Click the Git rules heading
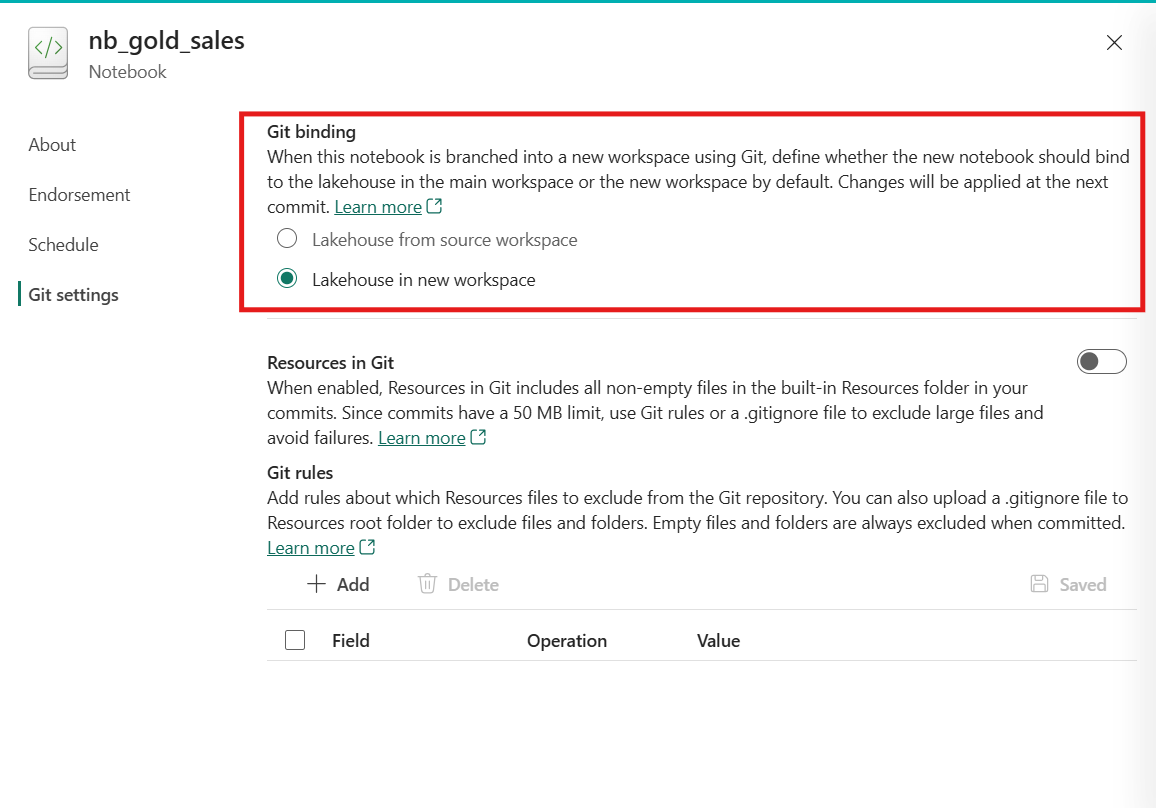The height and width of the screenshot is (808, 1156). (x=300, y=473)
